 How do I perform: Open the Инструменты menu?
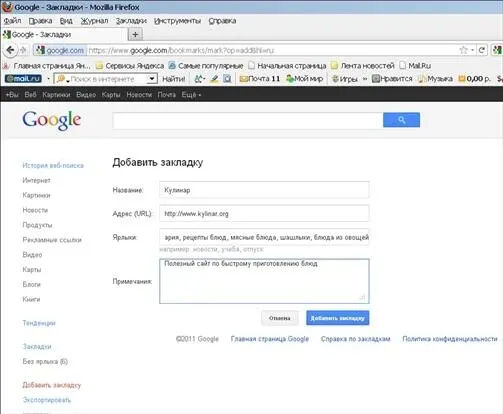177,21
